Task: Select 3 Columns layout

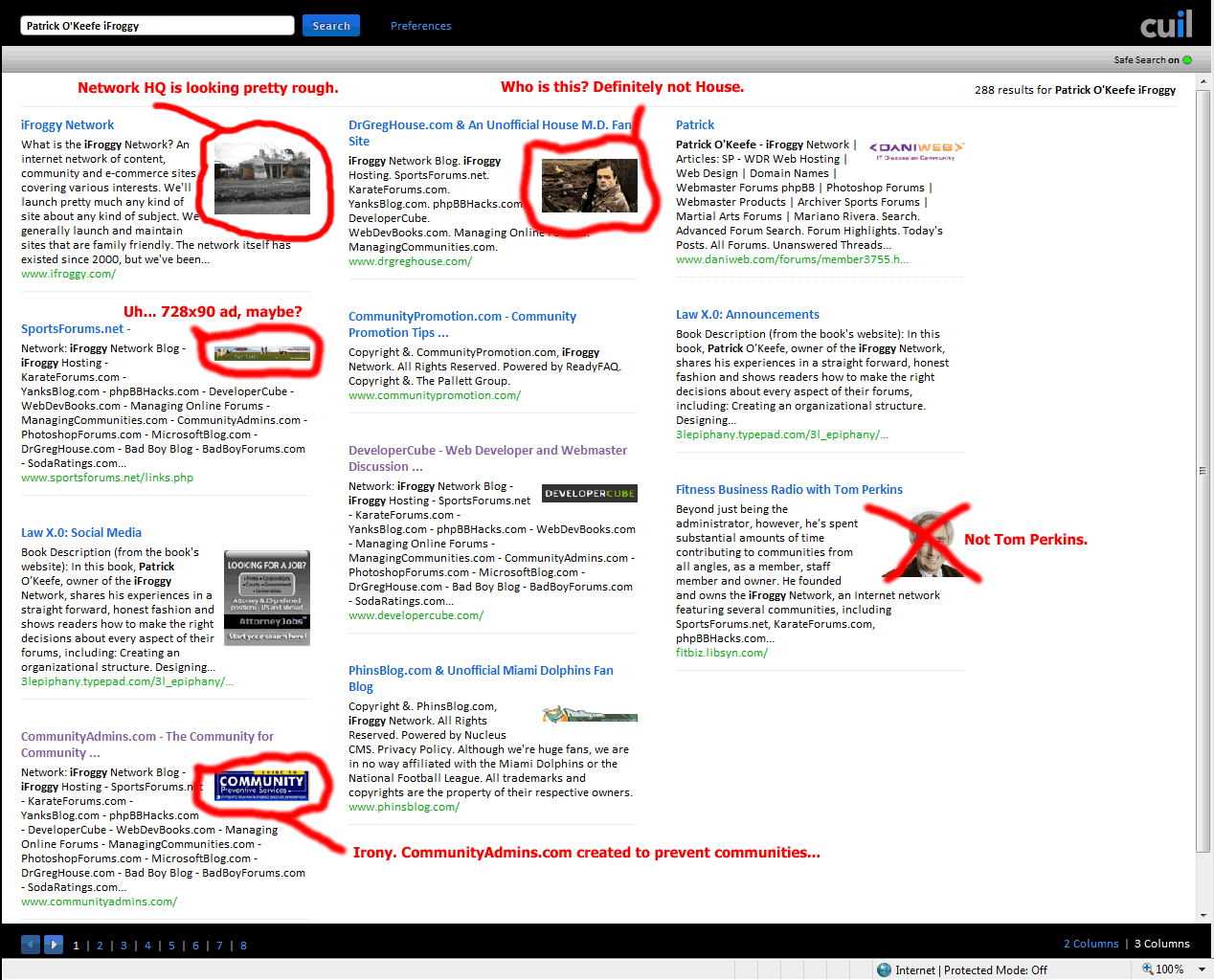Action: coord(1162,944)
